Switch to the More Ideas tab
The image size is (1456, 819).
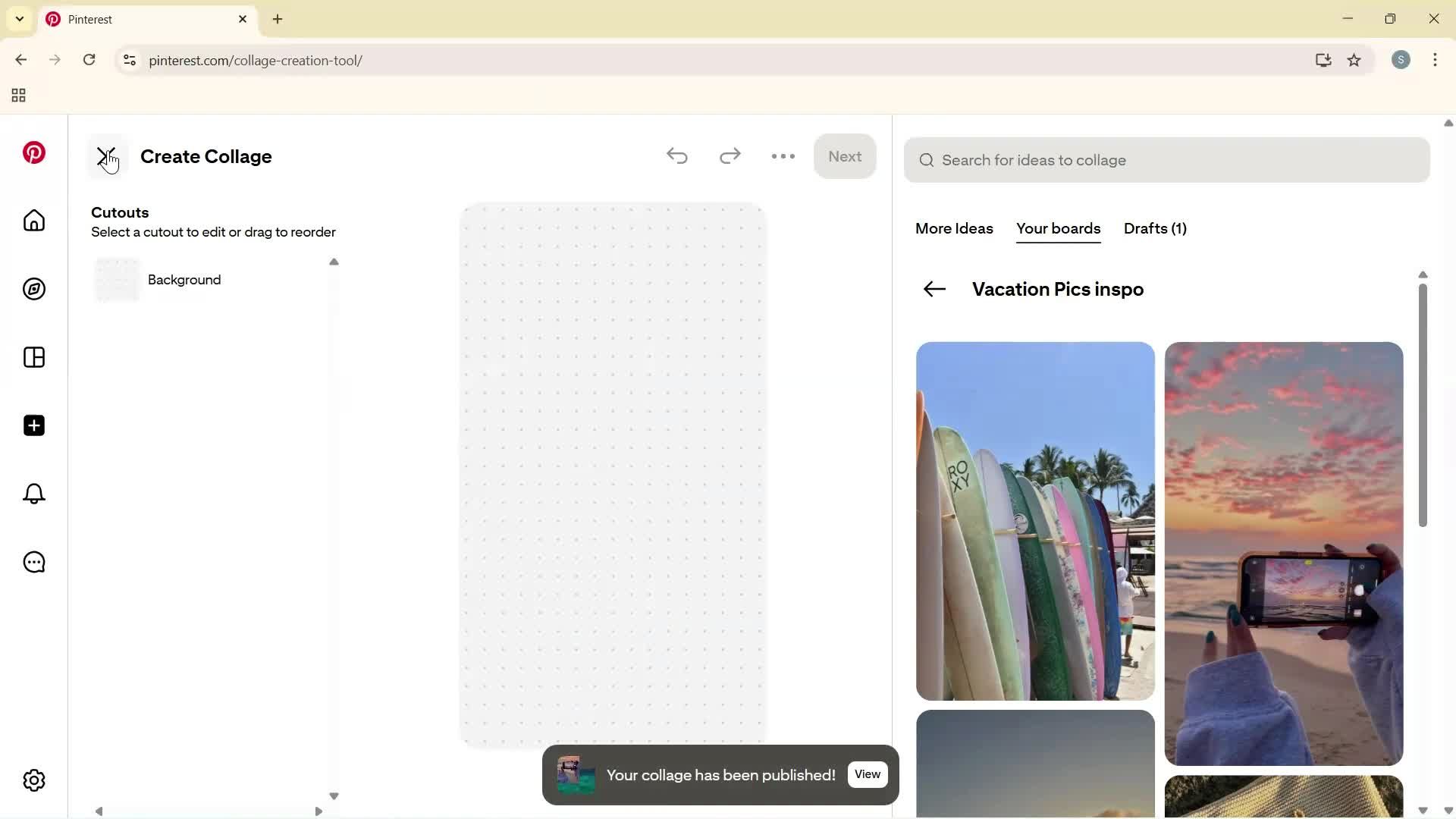pos(953,229)
